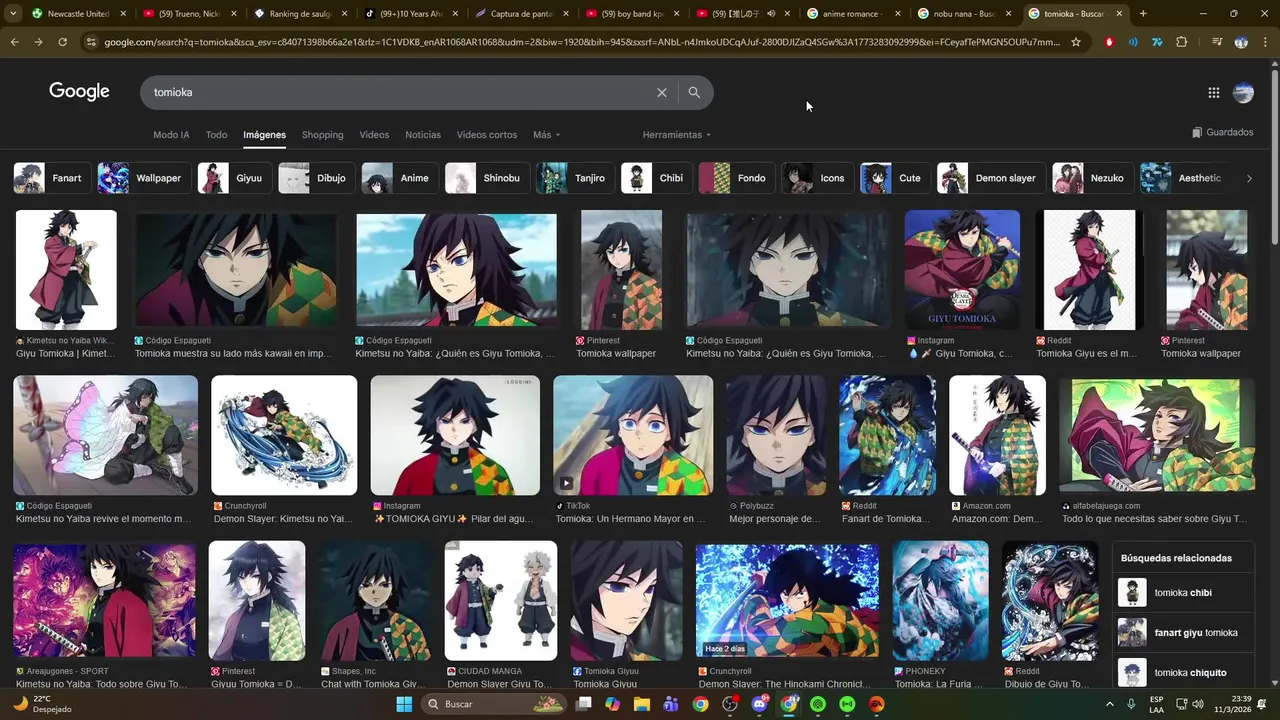Image resolution: width=1280 pixels, height=720 pixels.
Task: Open Copilot from taskbar
Action: (612, 704)
